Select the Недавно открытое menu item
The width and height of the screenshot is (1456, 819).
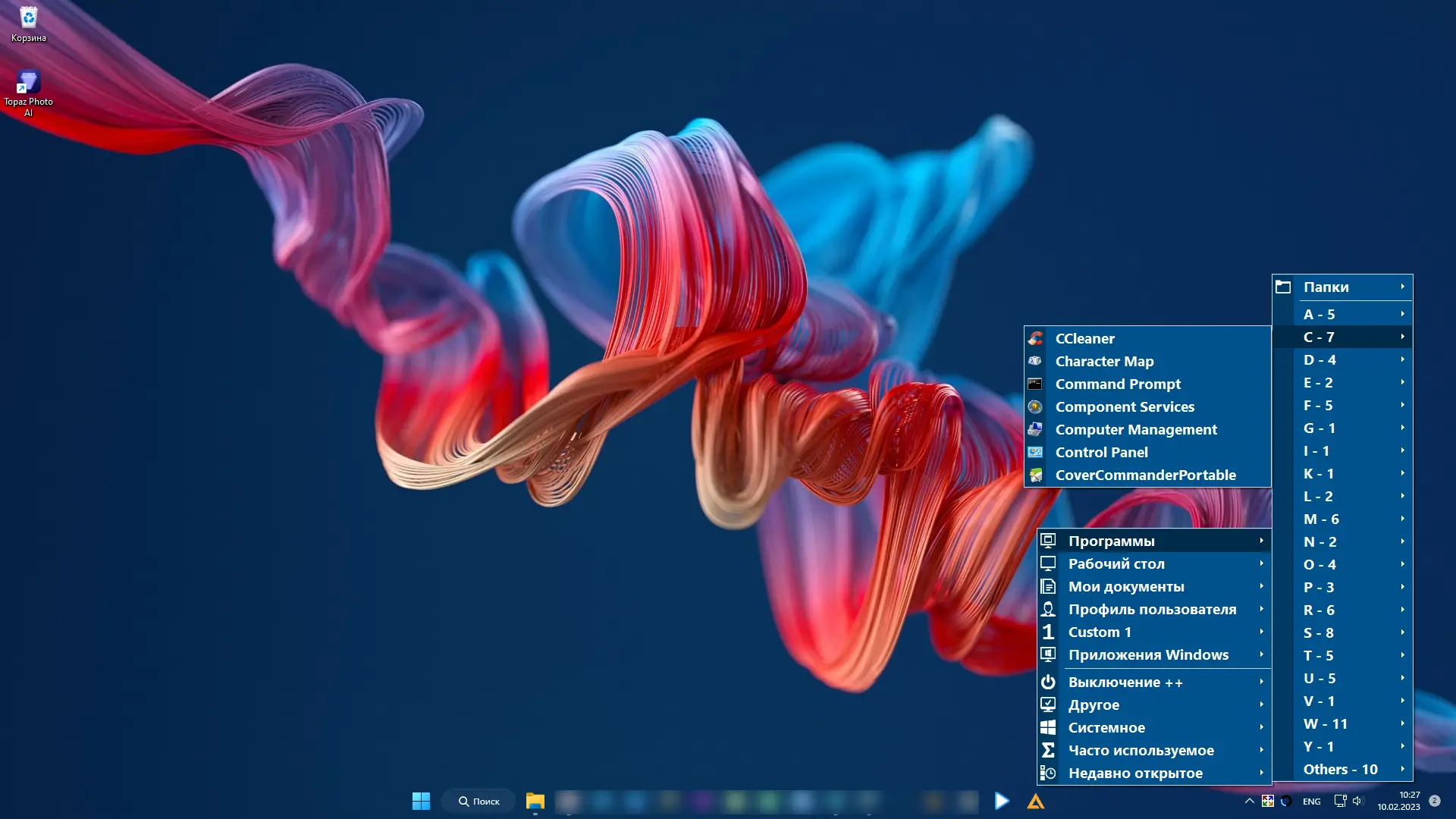point(1135,773)
